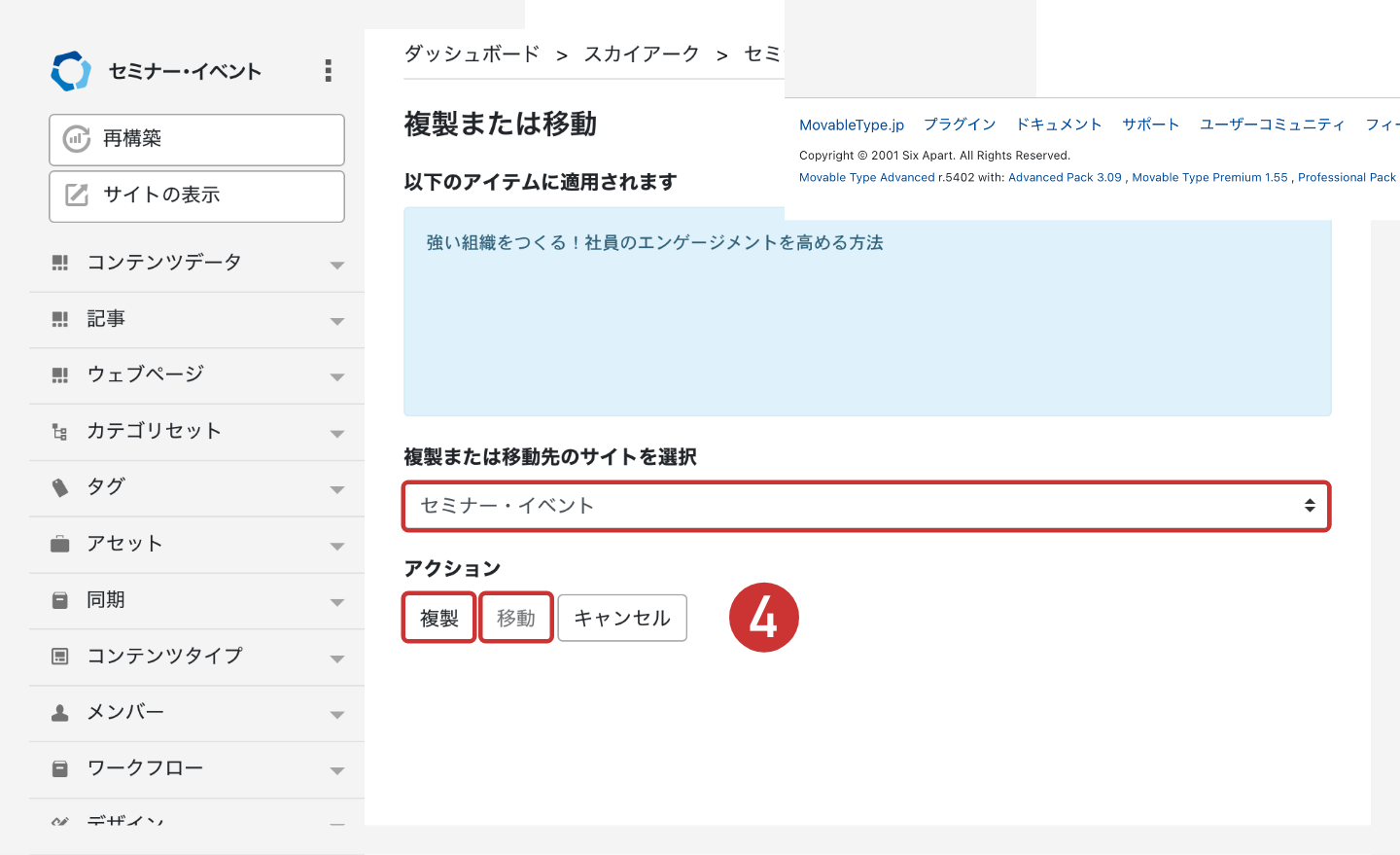This screenshot has height=855, width=1400.
Task: Go to ダッシュボード breadcrumb link
Action: tap(472, 54)
